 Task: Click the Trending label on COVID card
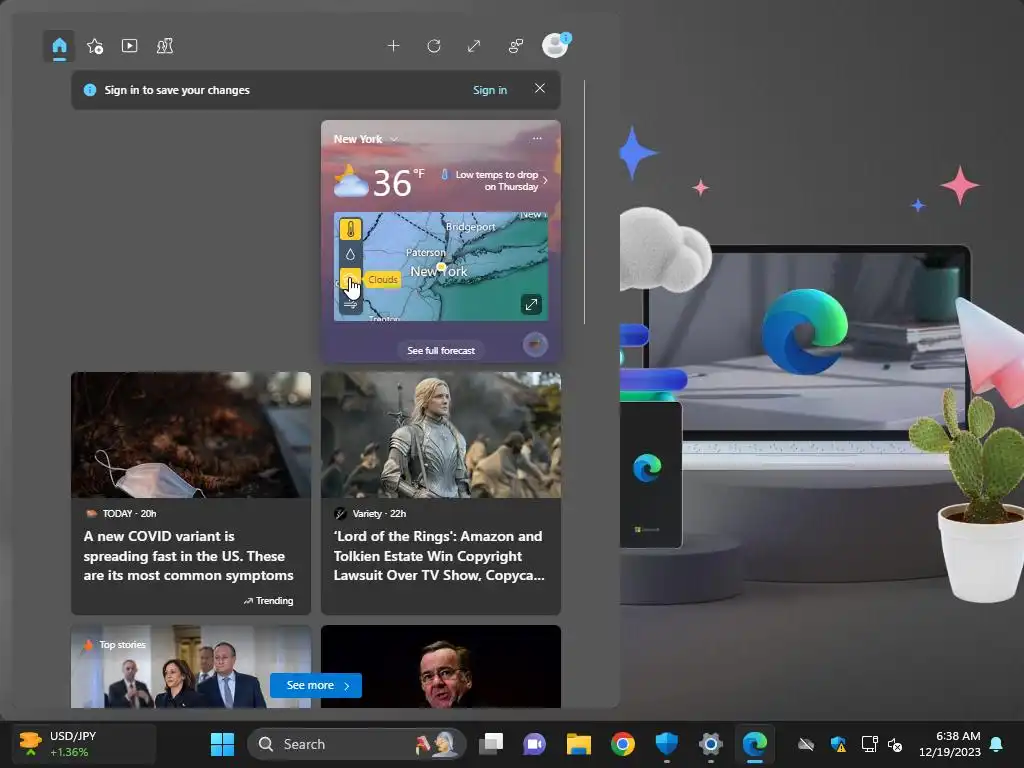268,601
